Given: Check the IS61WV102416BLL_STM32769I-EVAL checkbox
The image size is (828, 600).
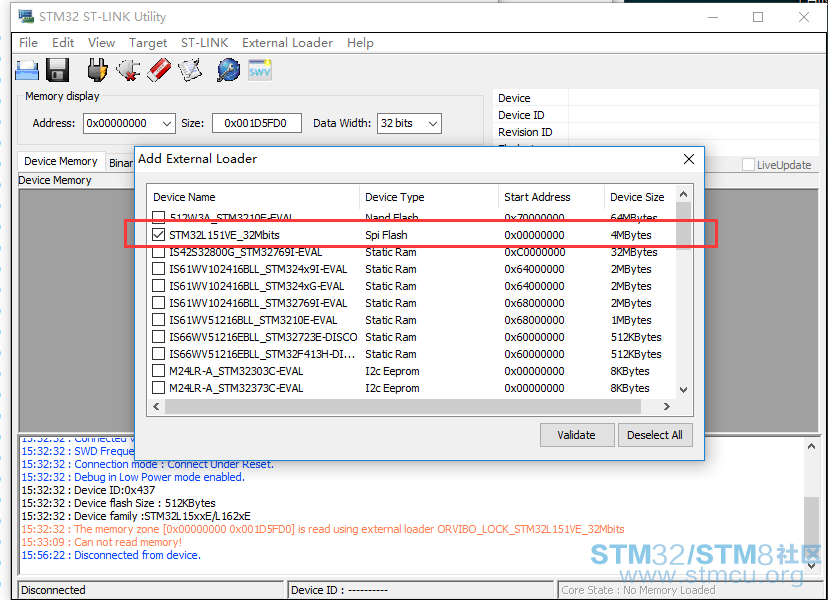Looking at the screenshot, I should [158, 303].
